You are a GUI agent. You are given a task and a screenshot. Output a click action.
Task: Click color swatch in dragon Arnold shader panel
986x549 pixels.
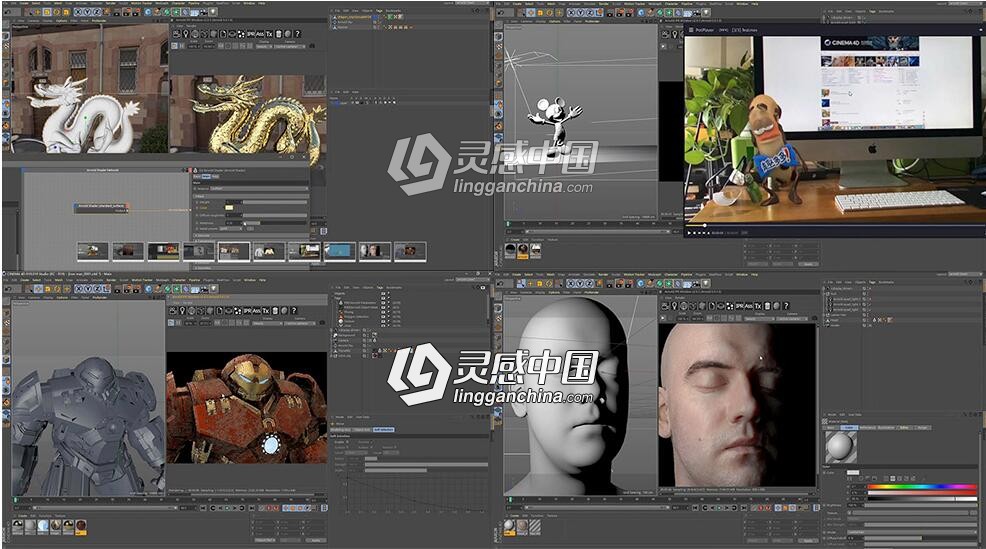[229, 207]
